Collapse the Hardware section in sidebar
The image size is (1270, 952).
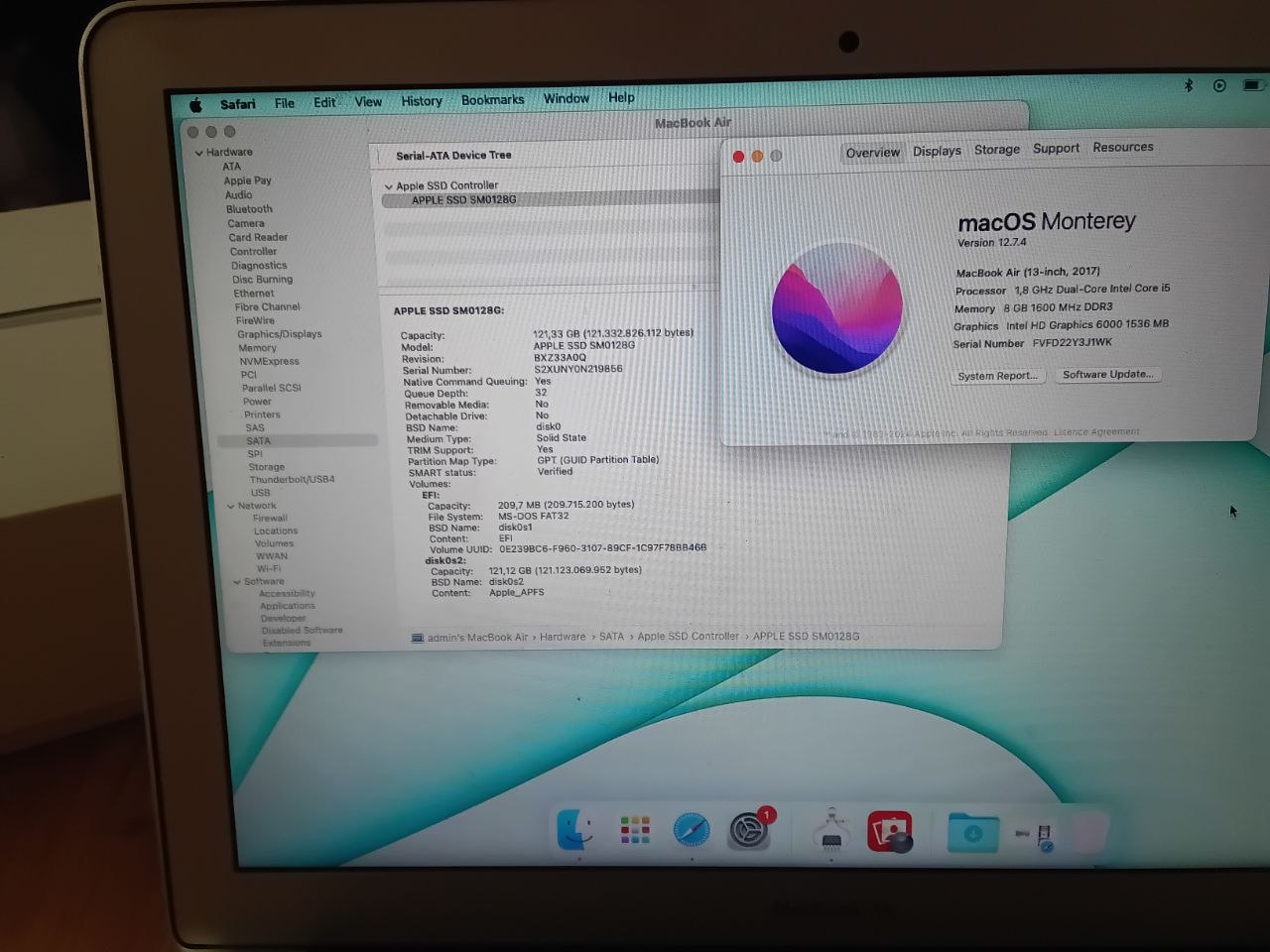click(x=199, y=153)
